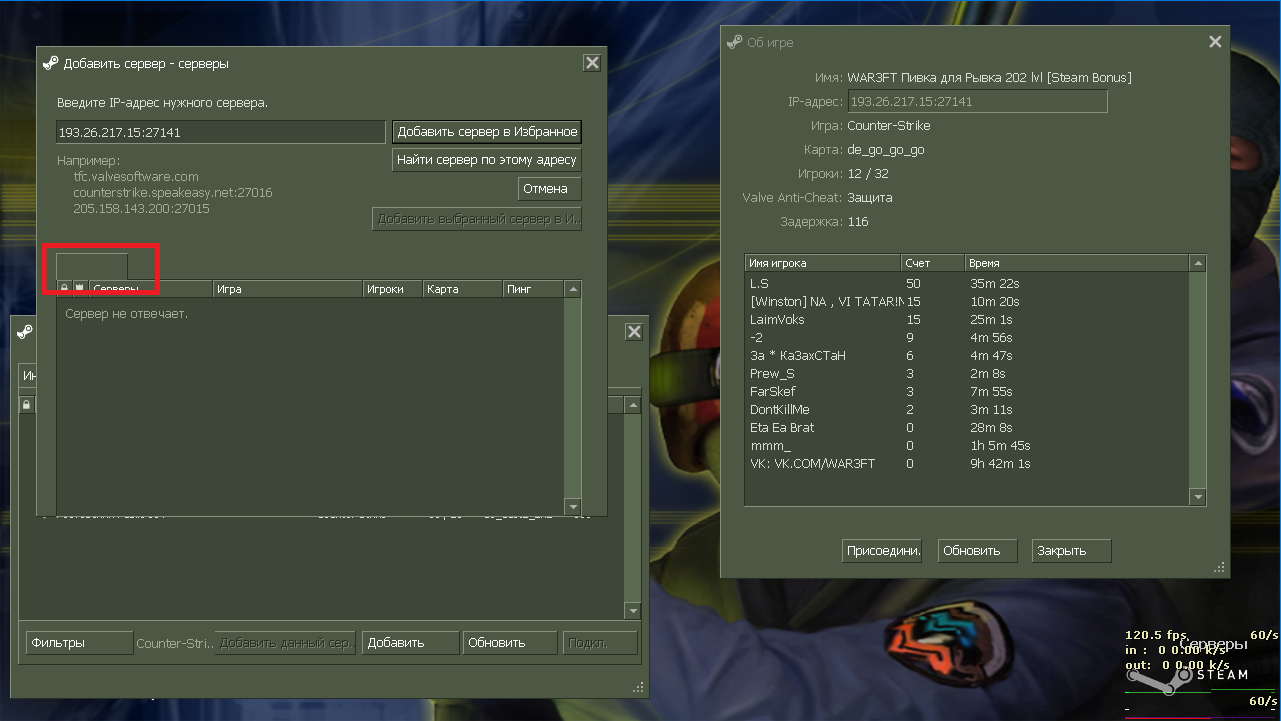Sort Add server list by 'Пинг' column

point(533,289)
